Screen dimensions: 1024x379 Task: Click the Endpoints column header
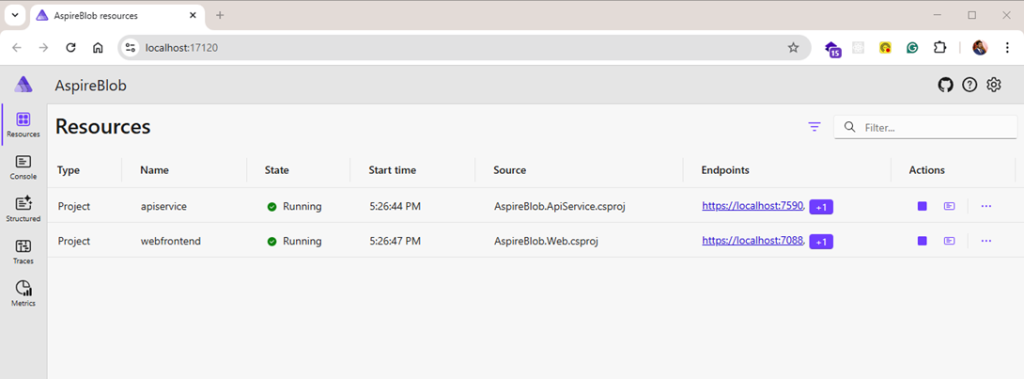pyautogui.click(x=726, y=170)
